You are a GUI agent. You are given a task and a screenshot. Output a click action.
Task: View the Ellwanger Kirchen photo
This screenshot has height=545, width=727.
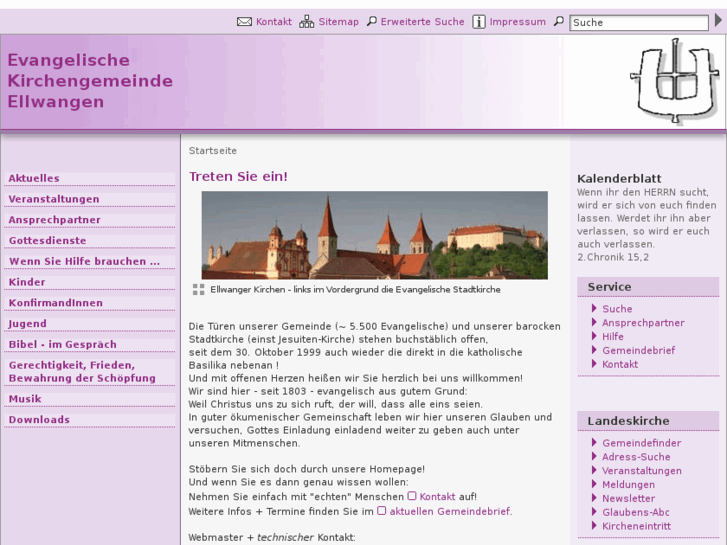374,235
